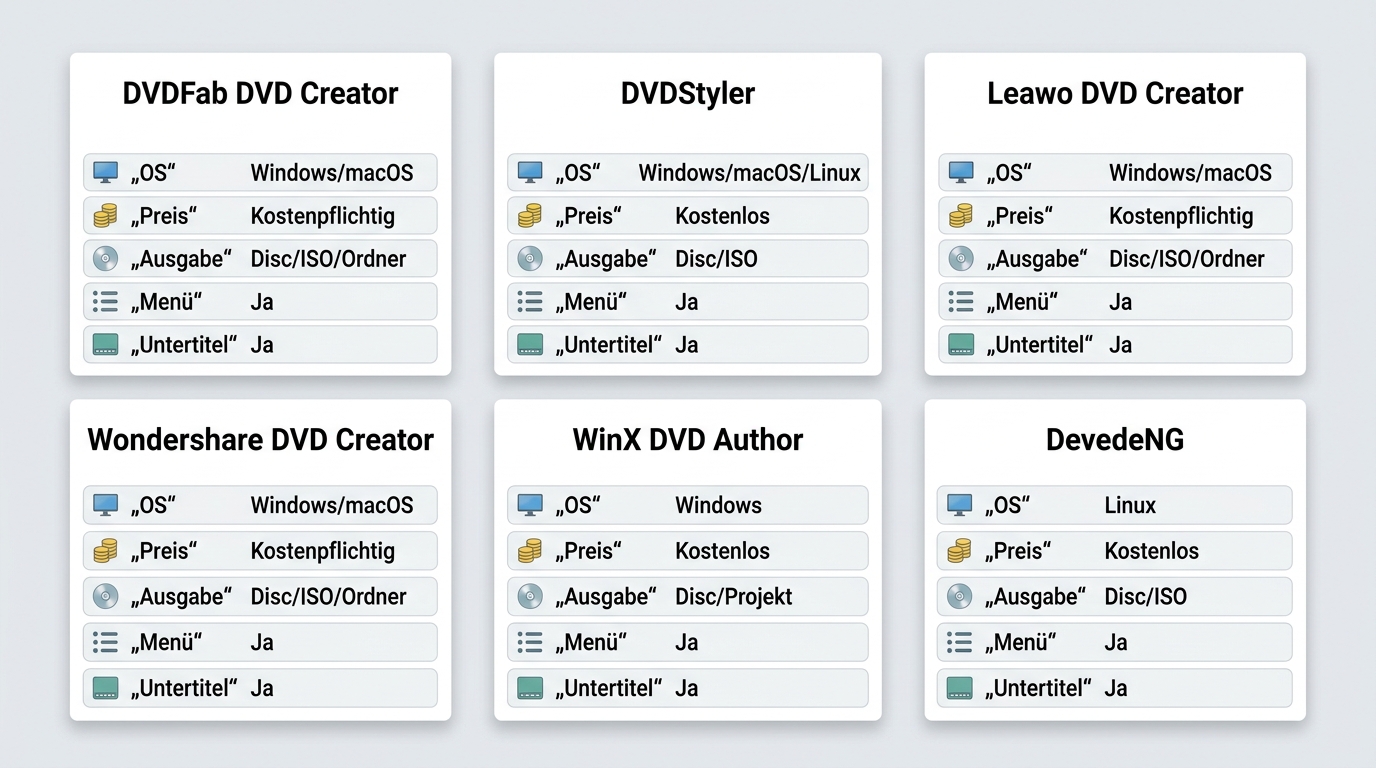1376x768 pixels.
Task: Click the monitor icon in Wondershare DVD Creator card
Action: click(105, 505)
